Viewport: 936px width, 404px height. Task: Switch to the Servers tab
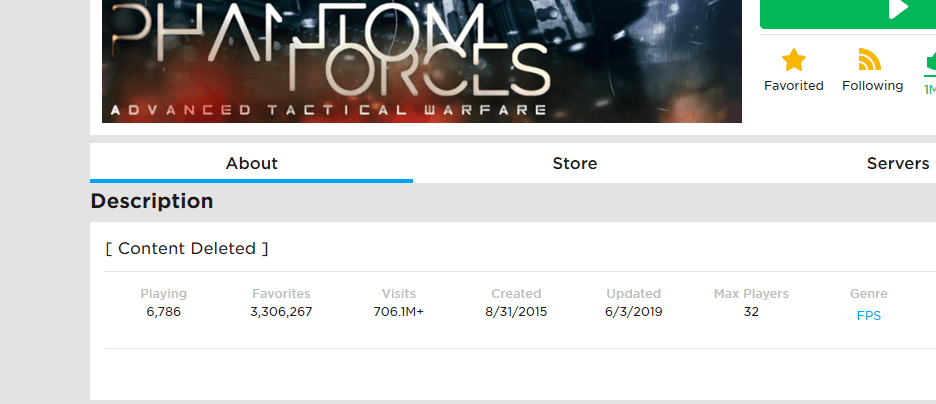[x=898, y=163]
